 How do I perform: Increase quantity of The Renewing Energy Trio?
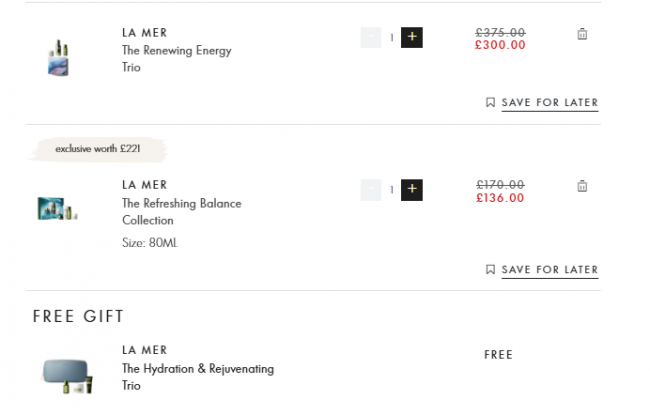[x=412, y=38]
